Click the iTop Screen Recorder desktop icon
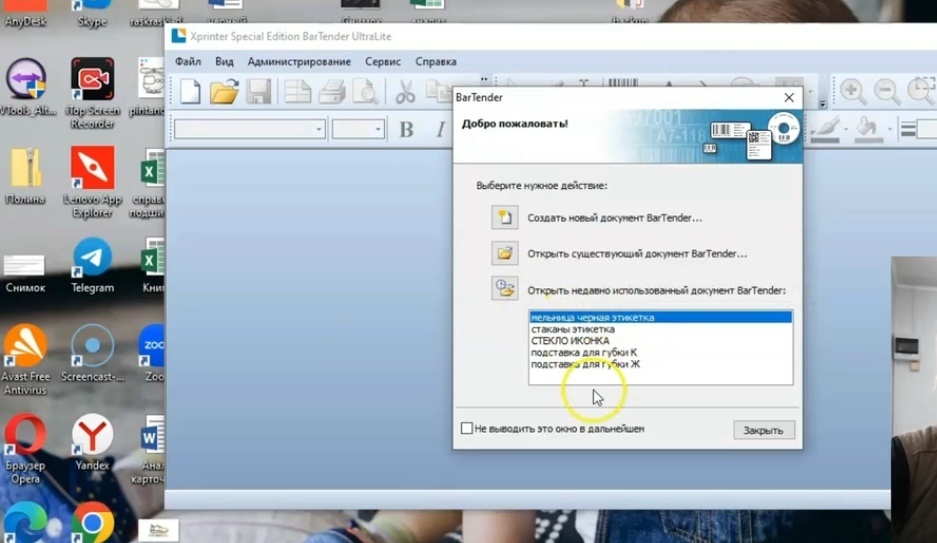The width and height of the screenshot is (937, 543). pos(92,94)
